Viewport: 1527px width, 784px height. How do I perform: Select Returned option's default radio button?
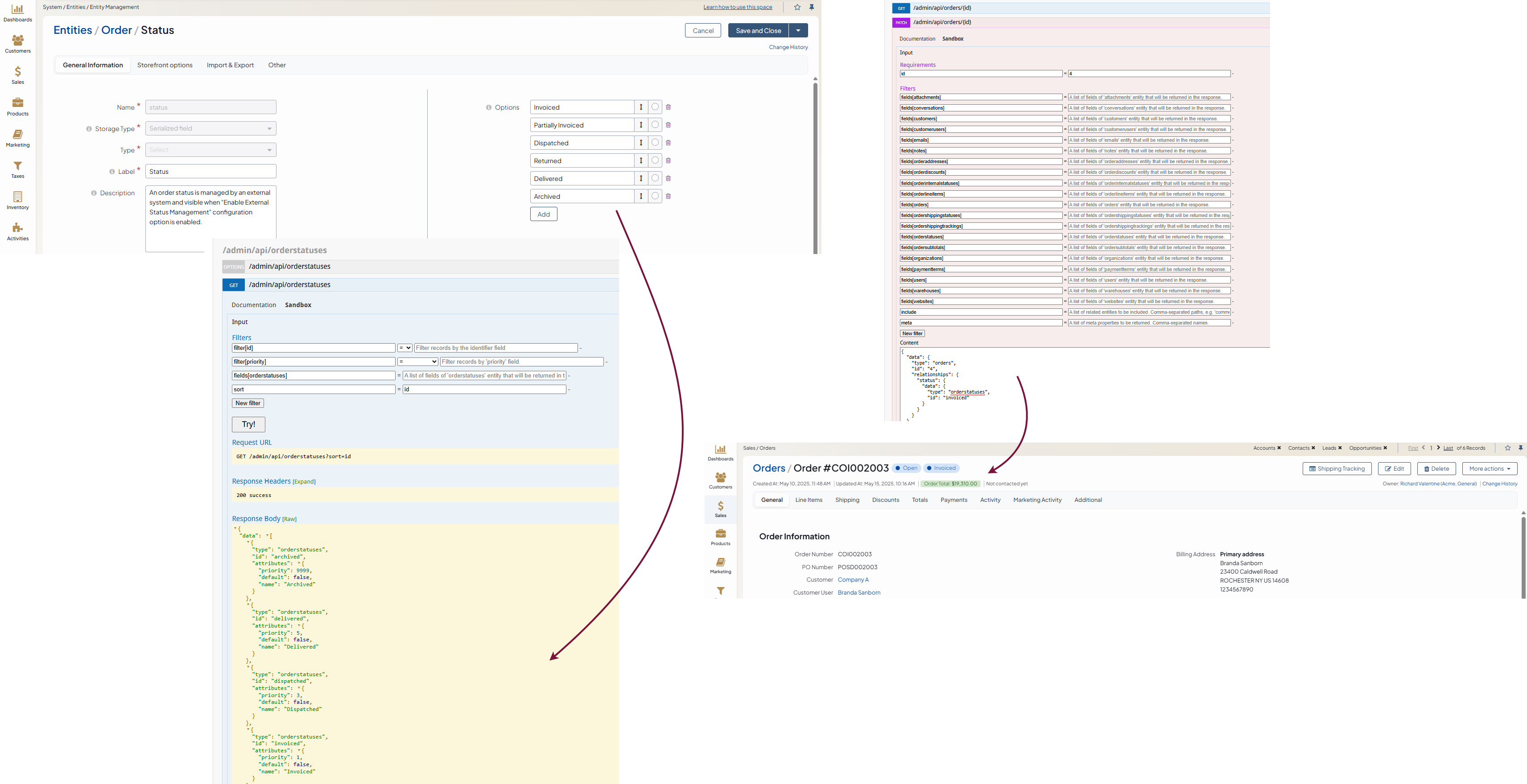pos(655,160)
